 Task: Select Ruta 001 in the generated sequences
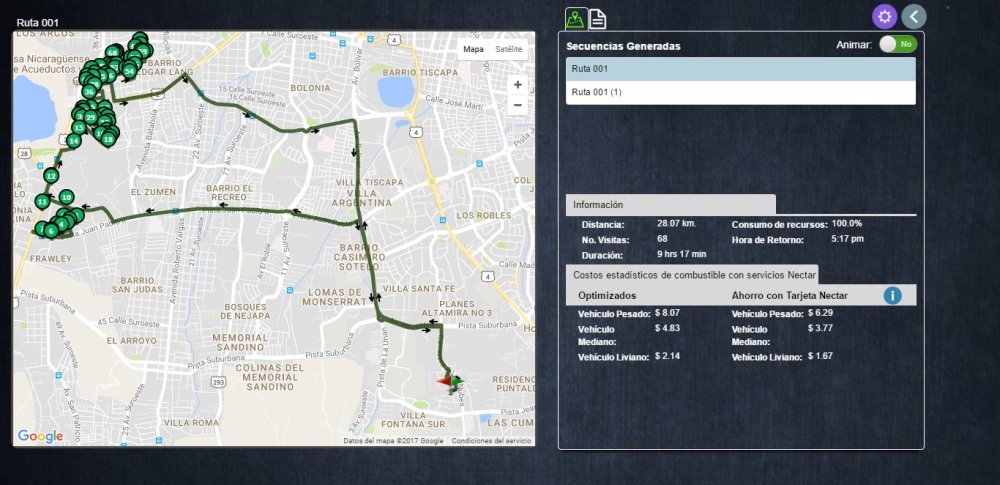tap(740, 69)
